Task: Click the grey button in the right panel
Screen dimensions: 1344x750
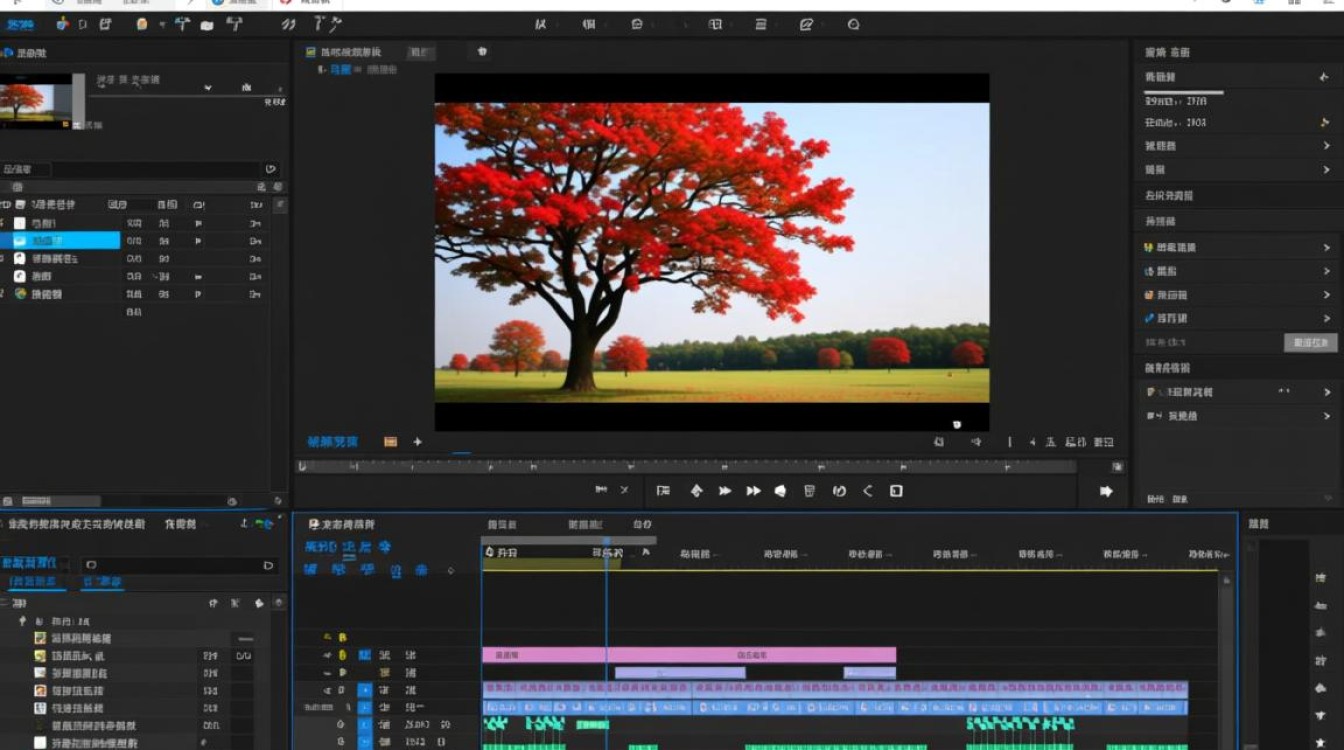Action: [x=1310, y=343]
